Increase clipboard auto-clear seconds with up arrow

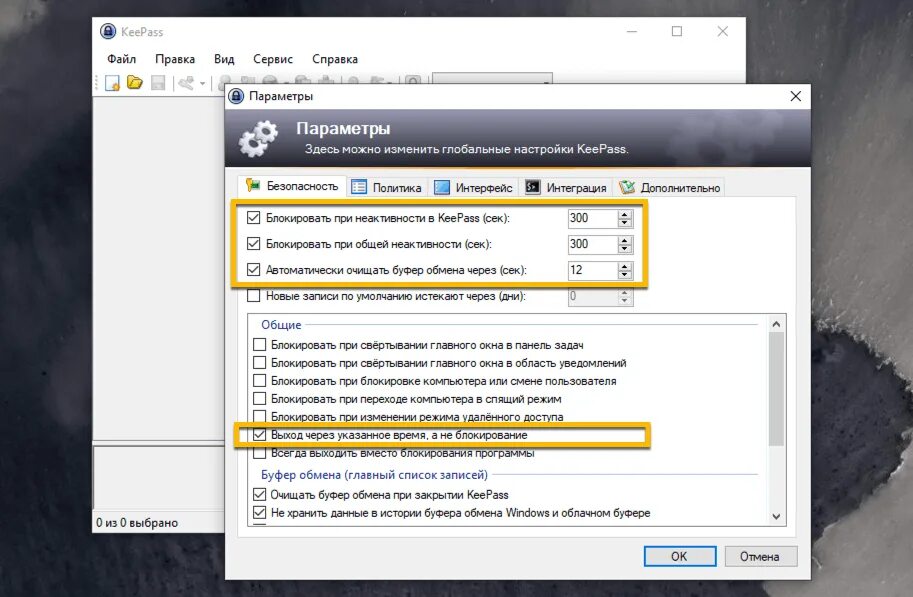coord(625,266)
